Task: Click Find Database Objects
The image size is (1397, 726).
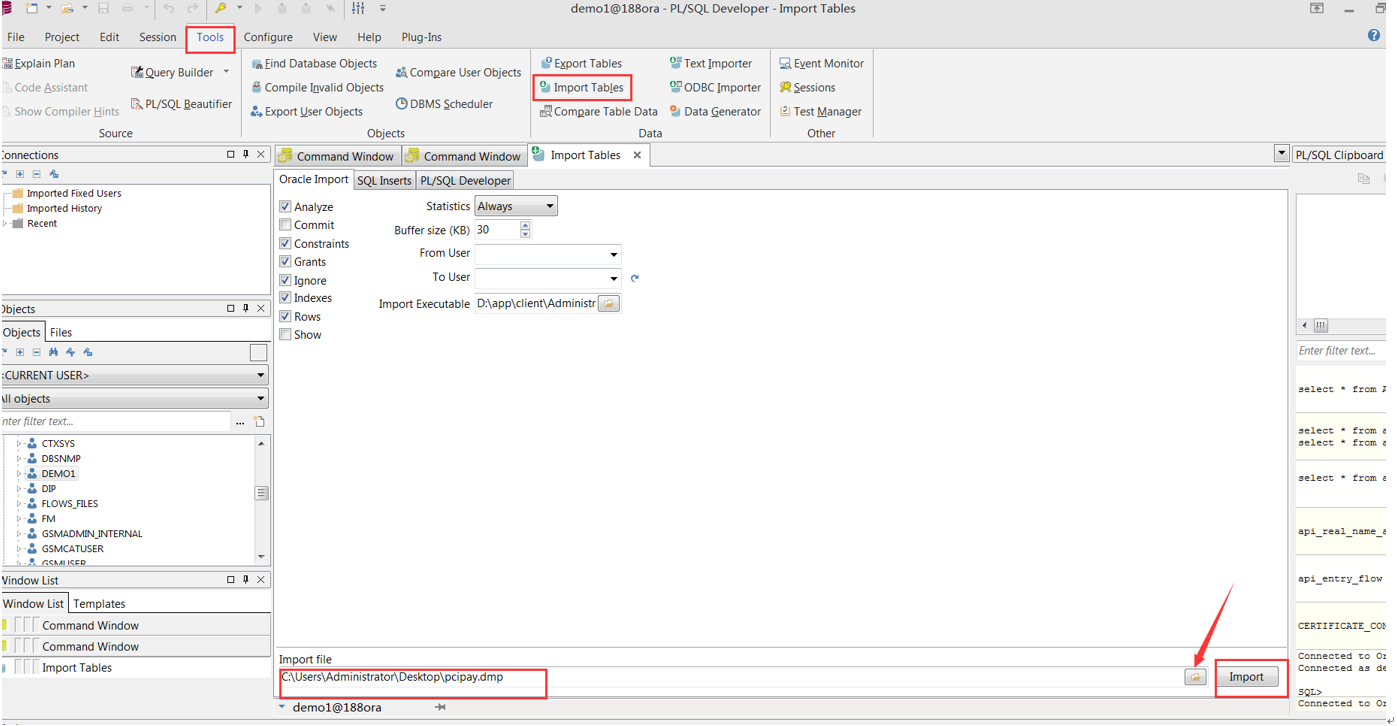Action: coord(313,63)
